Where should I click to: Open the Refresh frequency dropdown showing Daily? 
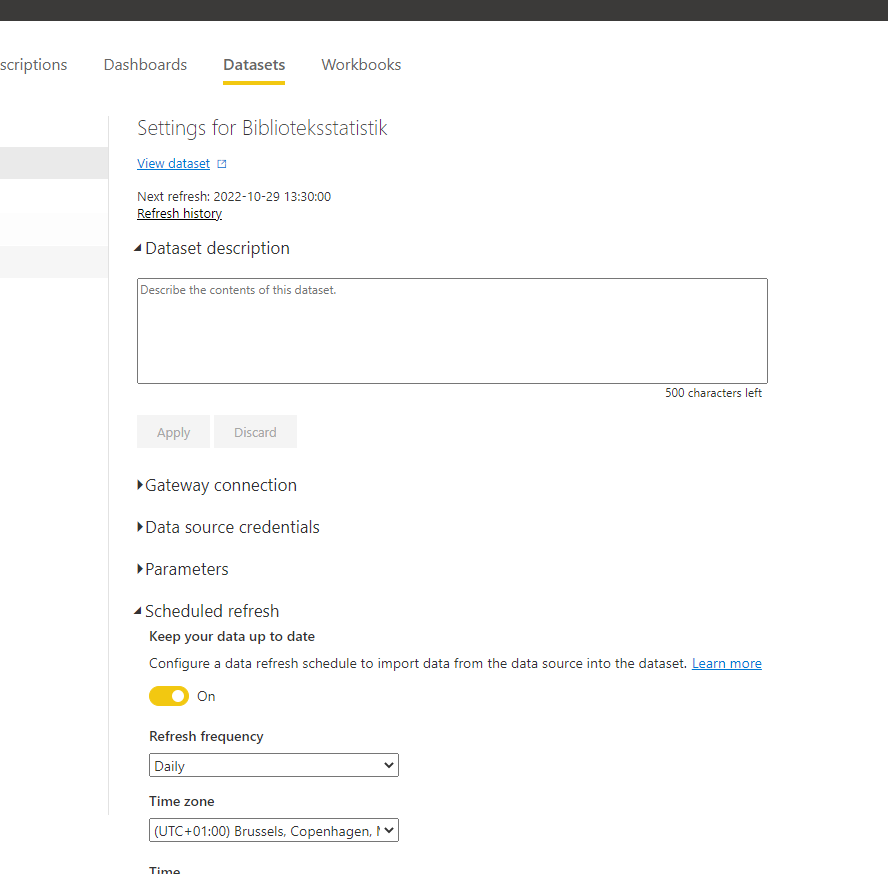click(274, 765)
